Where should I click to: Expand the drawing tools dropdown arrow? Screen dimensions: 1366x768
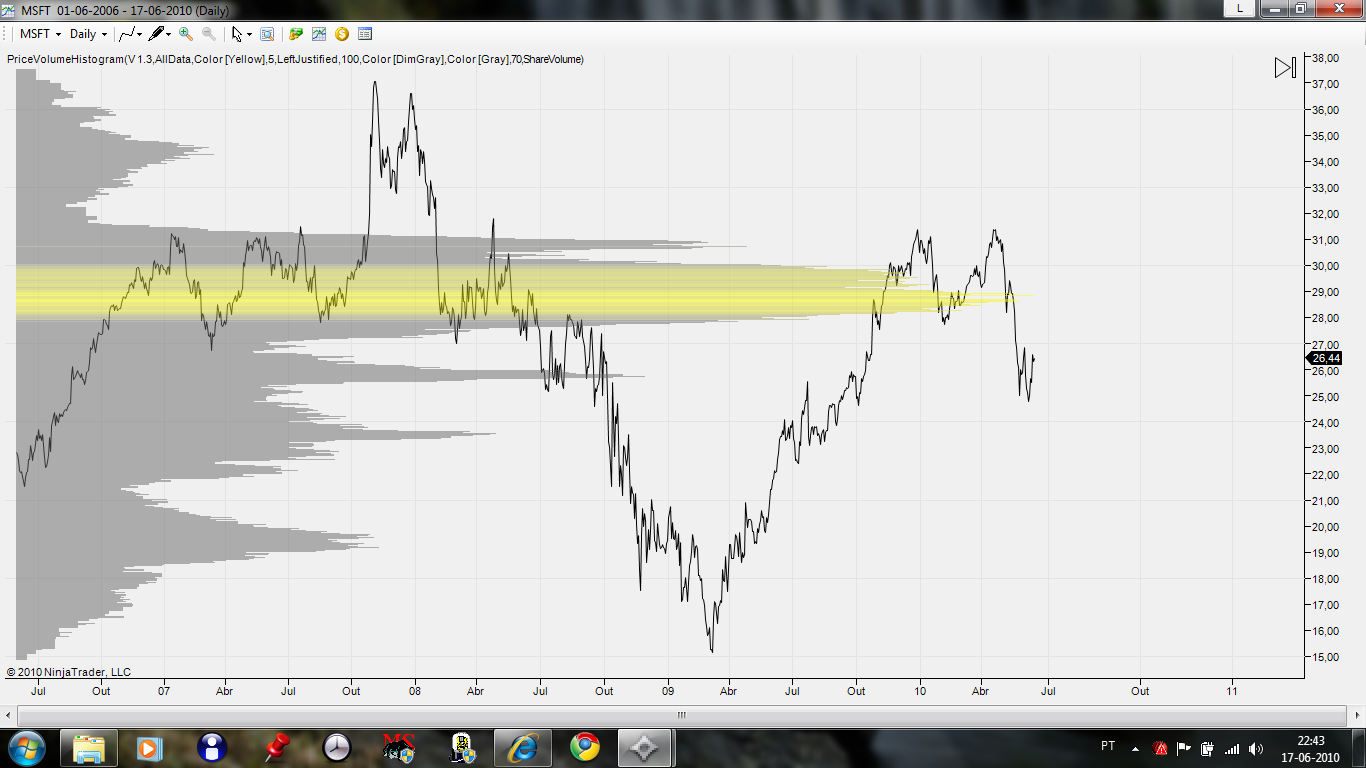[169, 34]
